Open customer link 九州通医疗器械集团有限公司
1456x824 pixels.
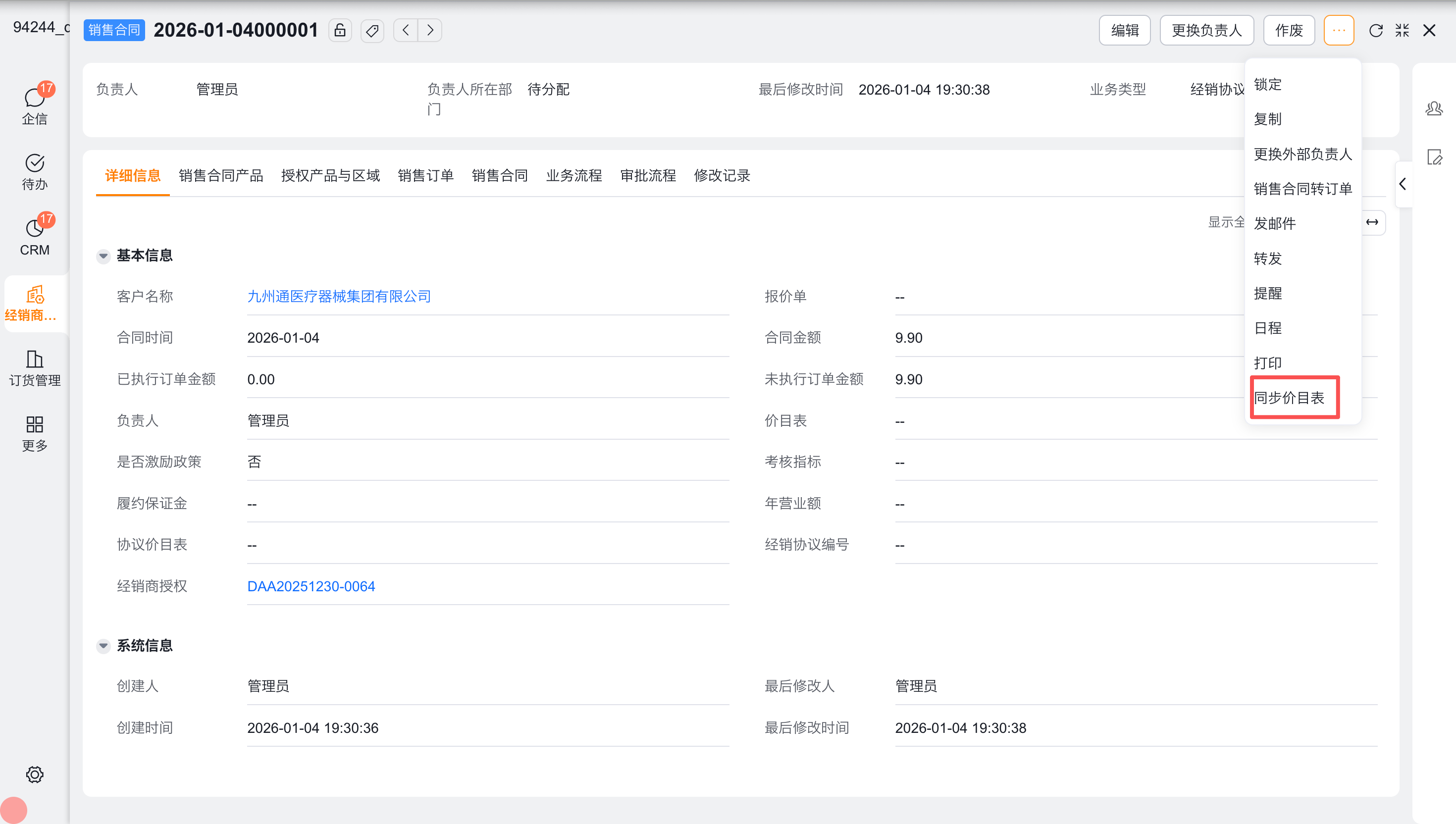point(339,296)
